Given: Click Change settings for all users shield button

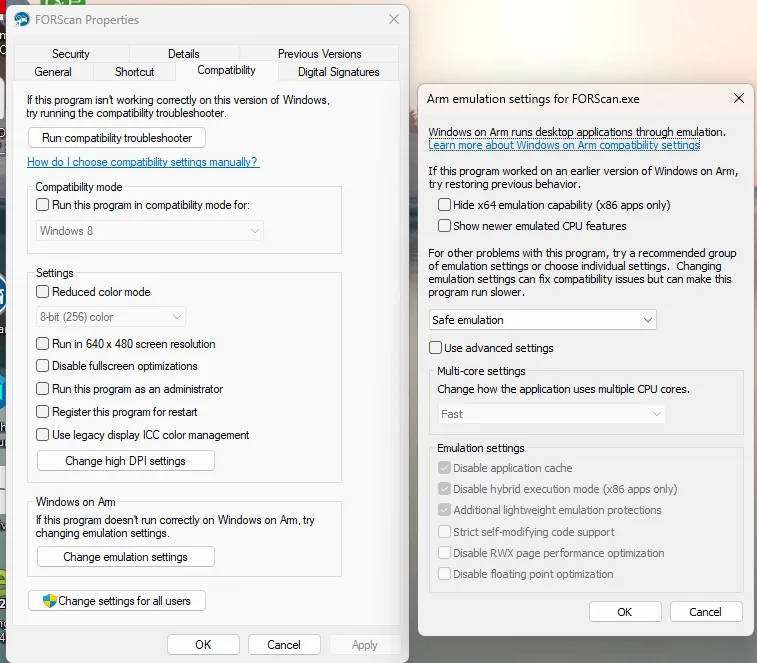Looking at the screenshot, I should [x=117, y=601].
